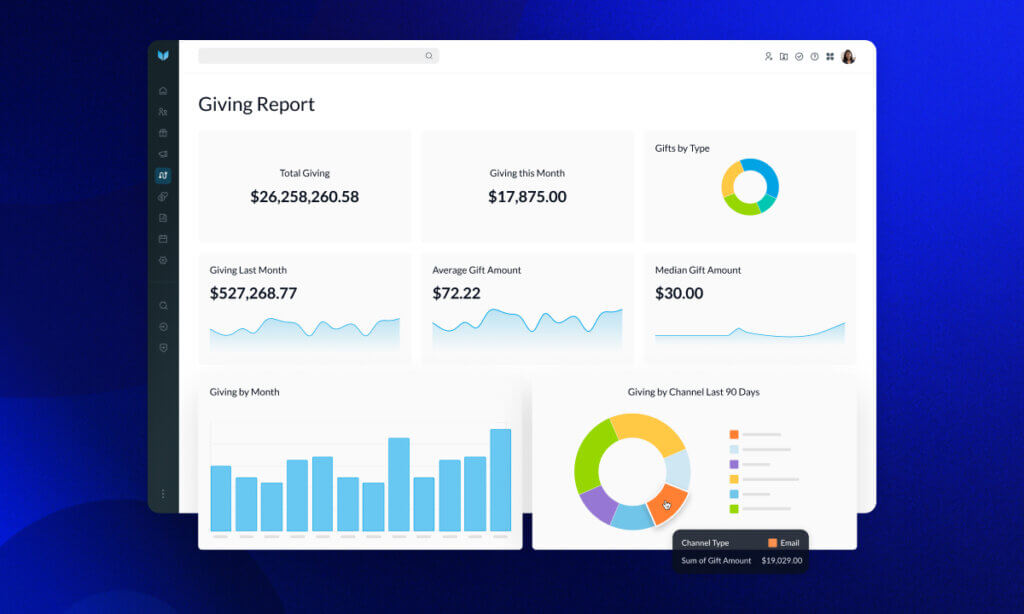Click the open-book icon in the header
The width and height of the screenshot is (1024, 614).
coord(783,55)
